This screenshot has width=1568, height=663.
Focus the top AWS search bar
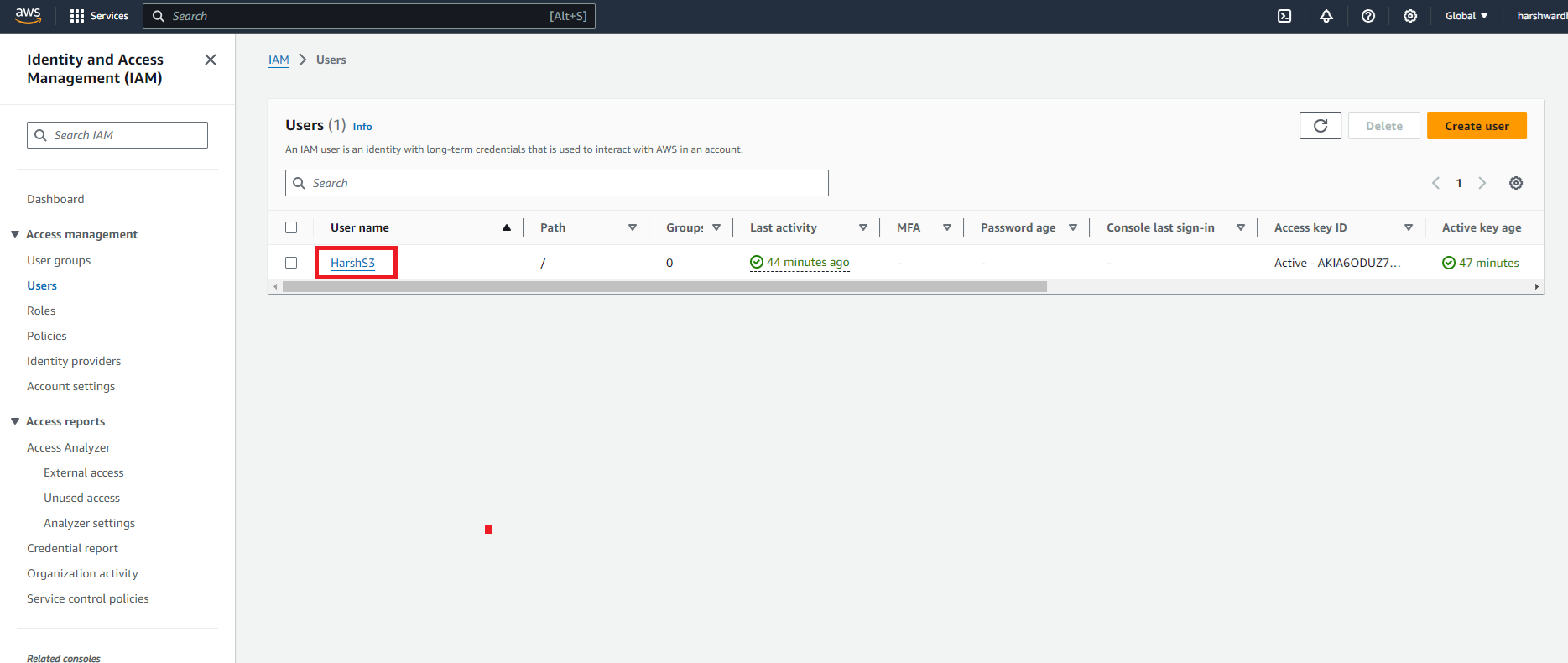point(369,16)
